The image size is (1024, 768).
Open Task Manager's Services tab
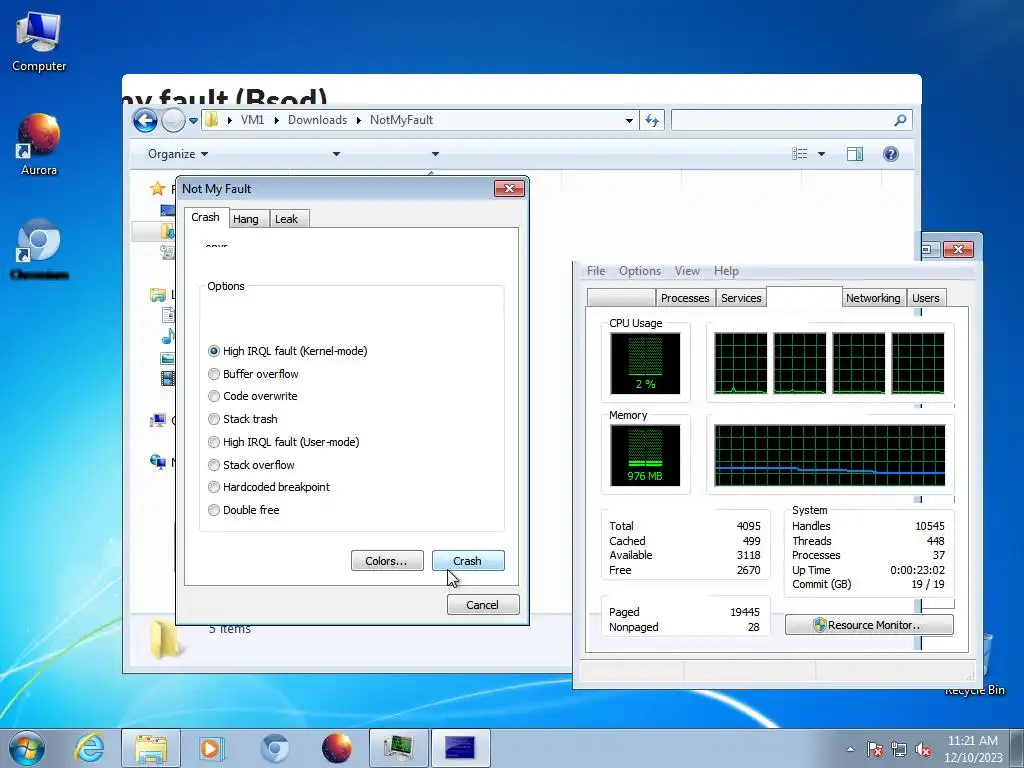coord(741,298)
